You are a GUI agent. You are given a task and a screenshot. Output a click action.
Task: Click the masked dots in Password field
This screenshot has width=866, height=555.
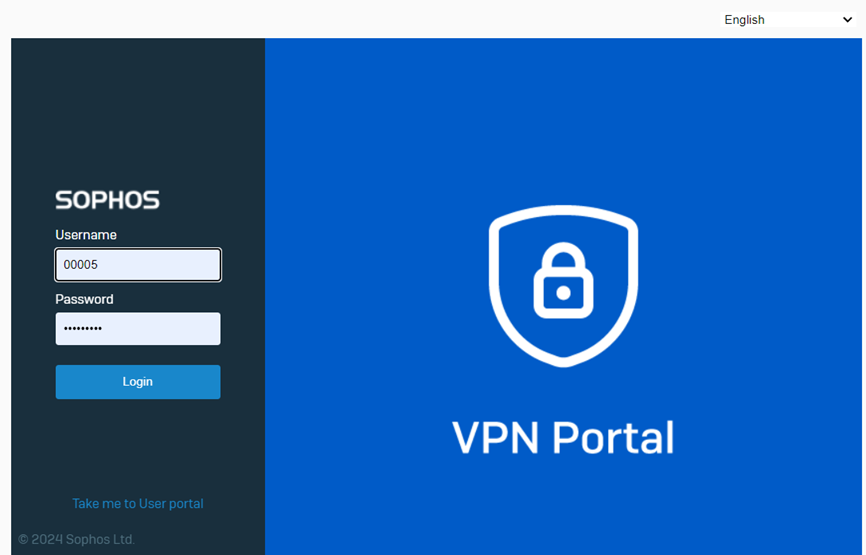[x=83, y=329]
